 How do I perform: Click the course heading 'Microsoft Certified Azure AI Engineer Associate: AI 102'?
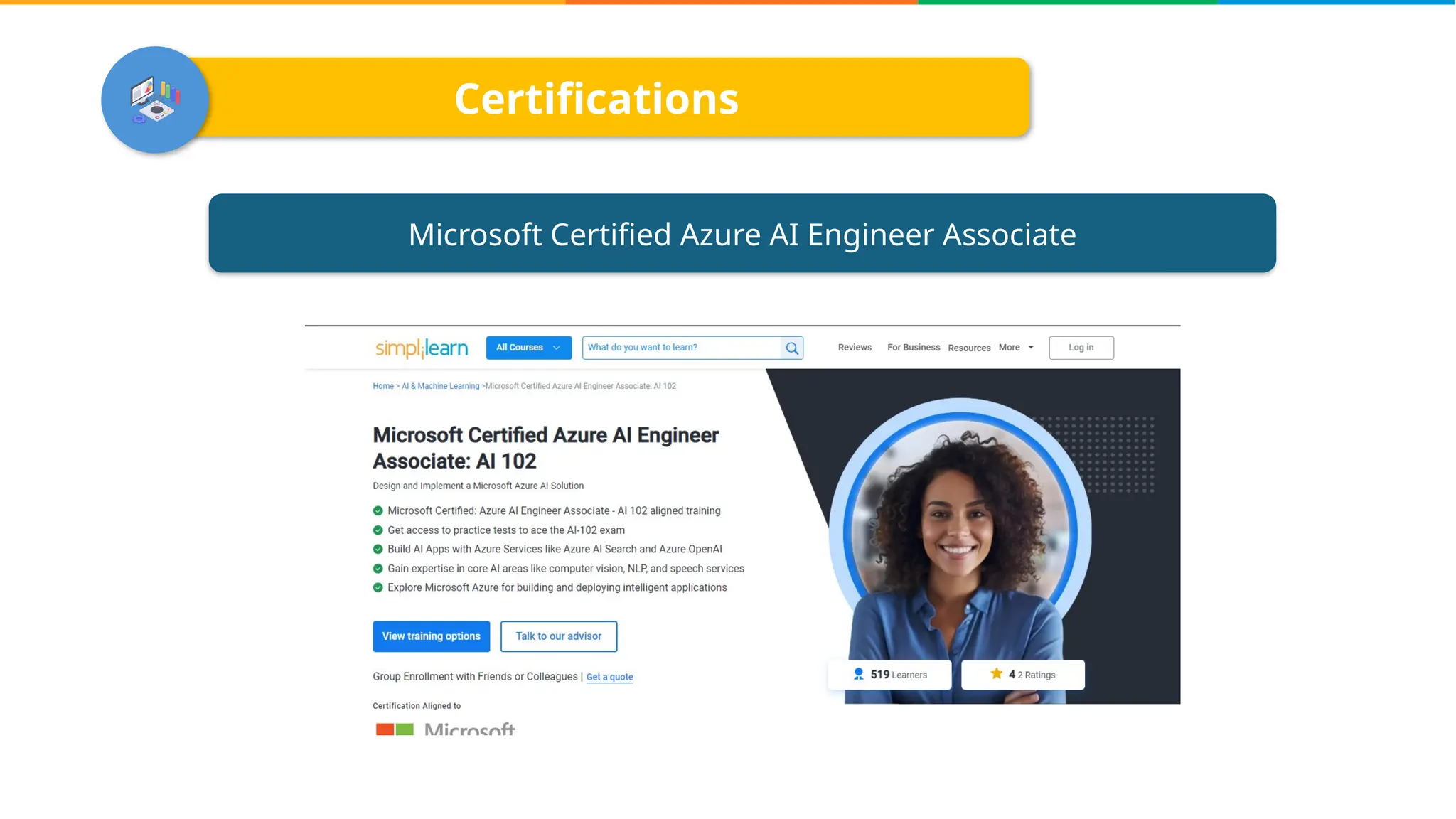(545, 448)
